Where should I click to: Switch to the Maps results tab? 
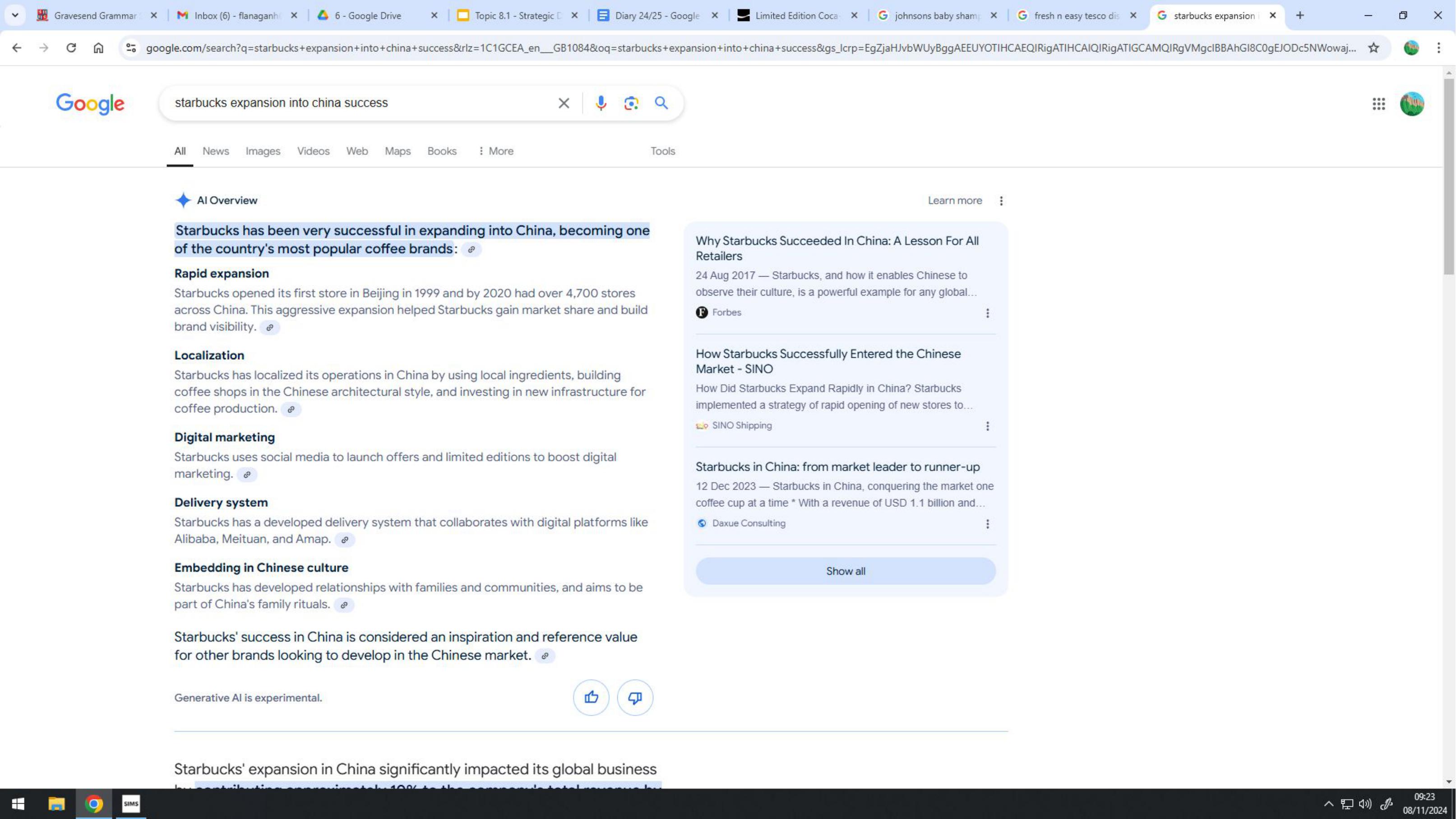tap(398, 151)
